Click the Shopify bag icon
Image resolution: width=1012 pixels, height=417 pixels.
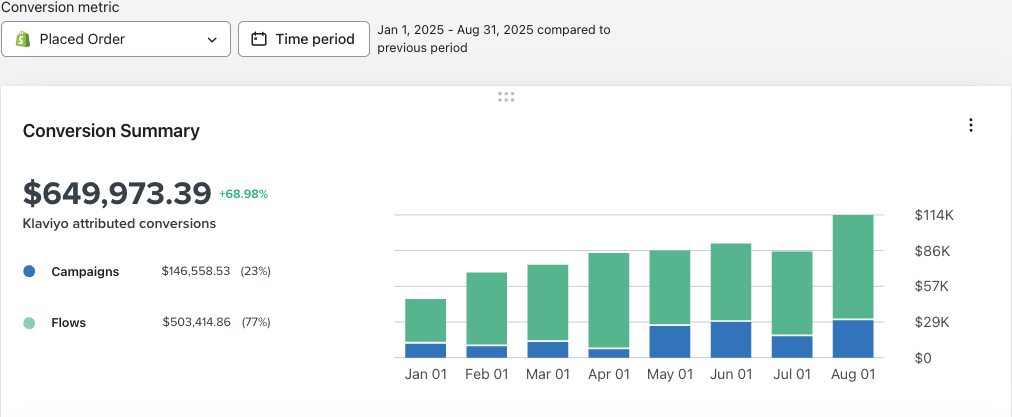(23, 39)
